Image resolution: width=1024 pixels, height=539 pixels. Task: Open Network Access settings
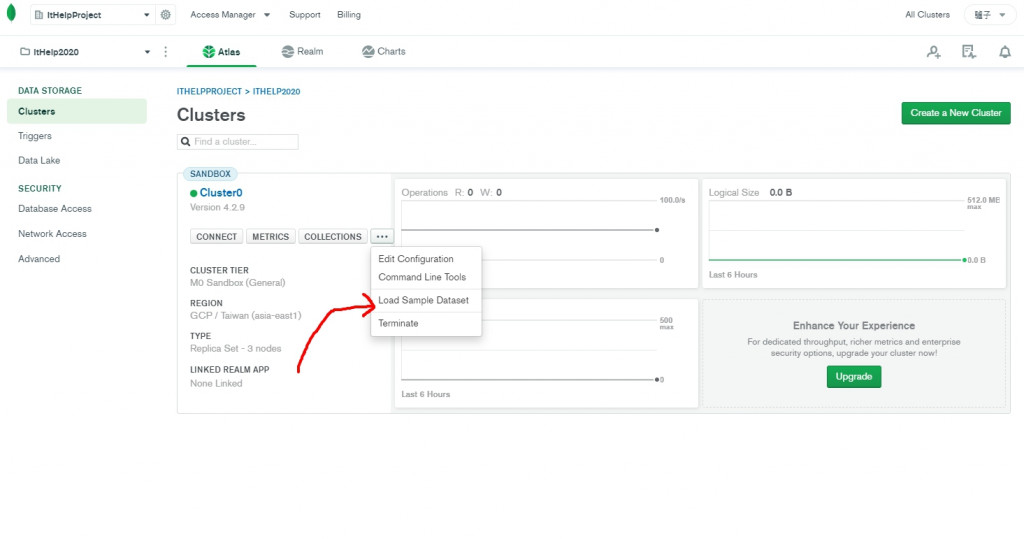52,233
